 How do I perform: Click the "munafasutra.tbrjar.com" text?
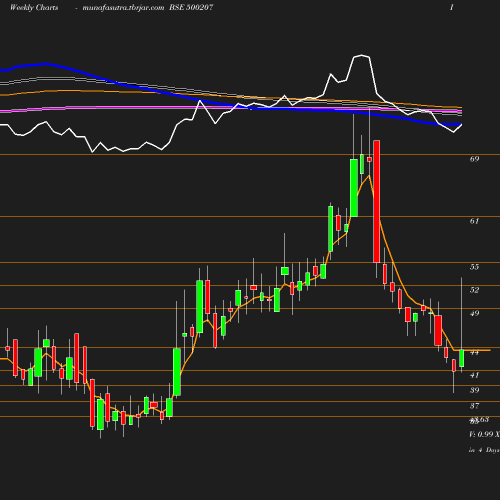(123, 8)
